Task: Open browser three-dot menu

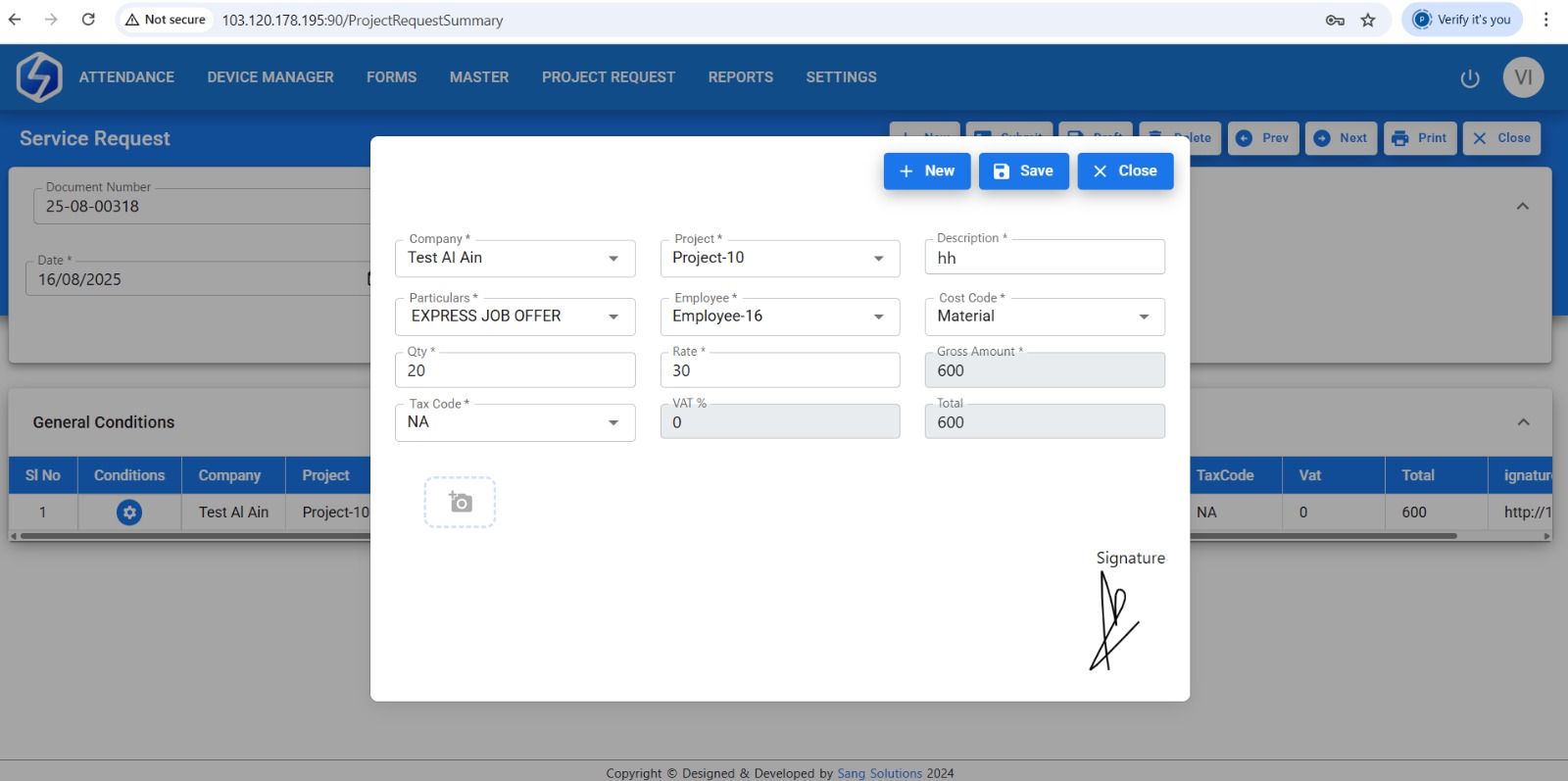Action: tap(1545, 20)
